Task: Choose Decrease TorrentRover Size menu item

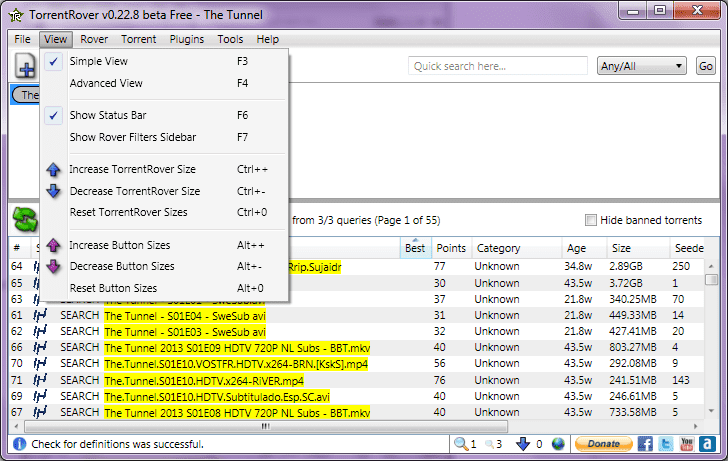Action: 162,191
